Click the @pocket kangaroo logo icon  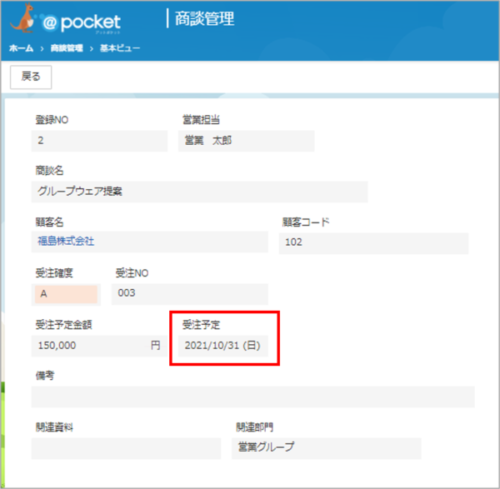23,19
